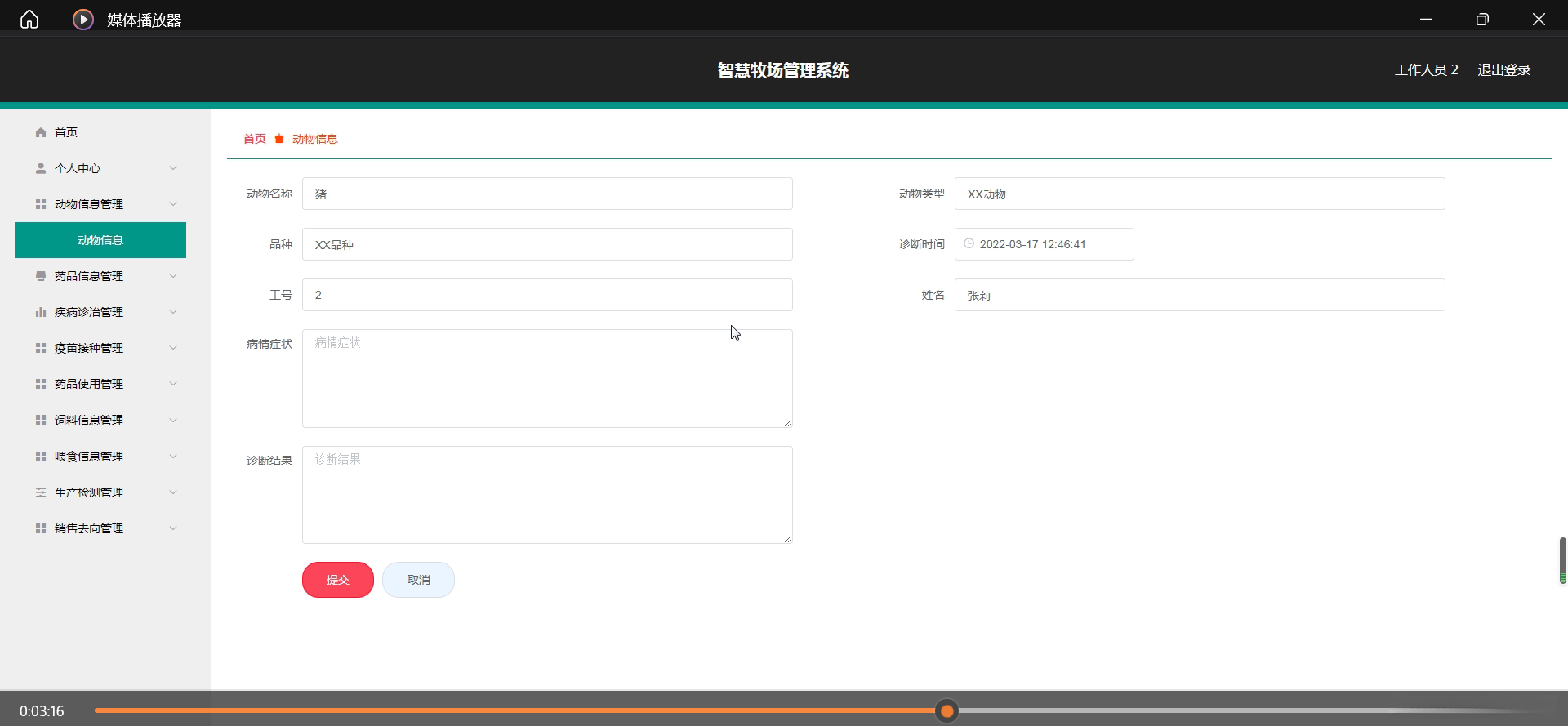Click the 动物类型 input field
1568x726 pixels.
point(1200,194)
